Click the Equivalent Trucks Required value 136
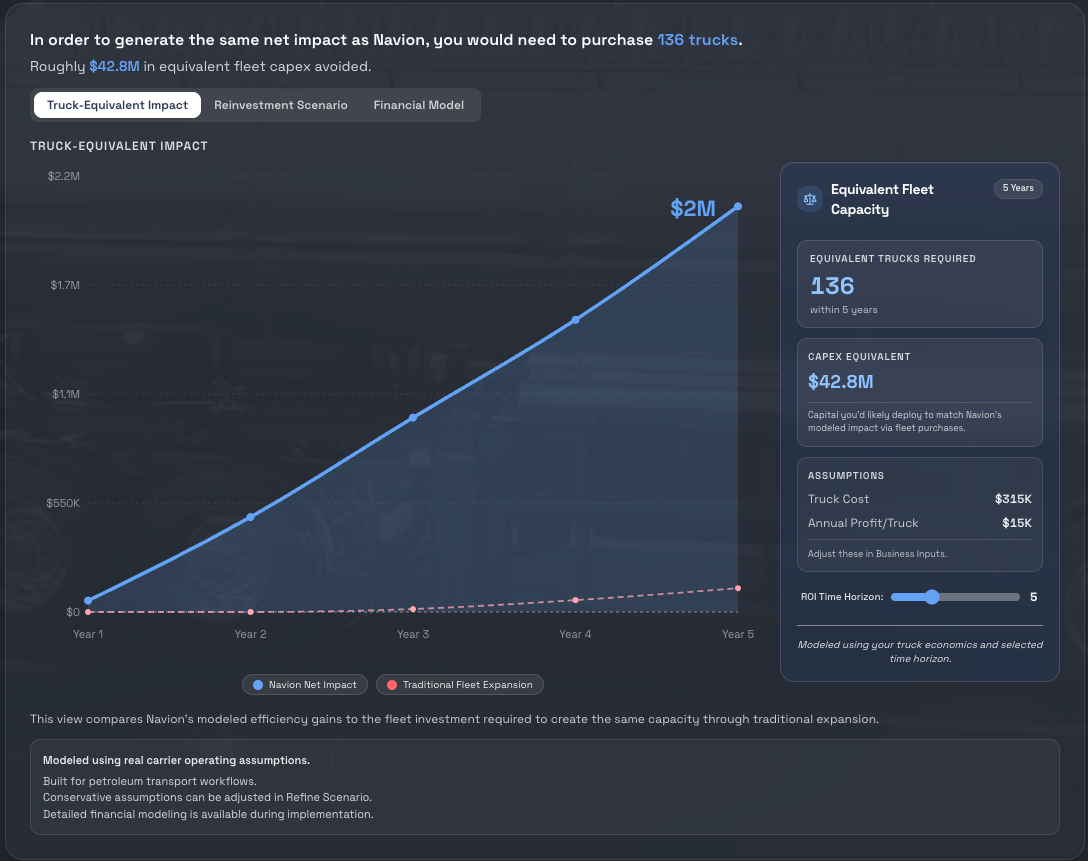The image size is (1088, 861). 832,286
